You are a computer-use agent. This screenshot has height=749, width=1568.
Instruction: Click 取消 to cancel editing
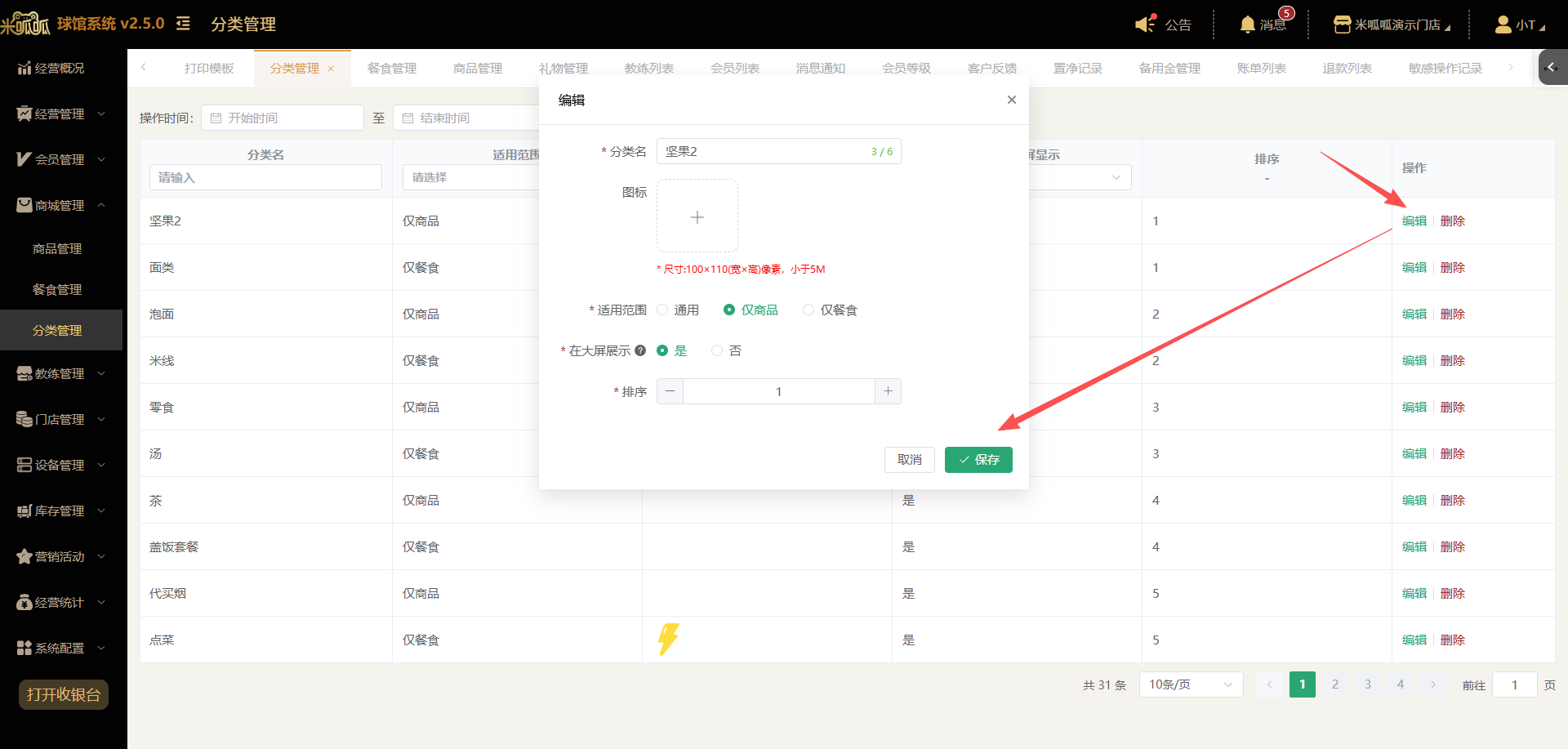pyautogui.click(x=910, y=460)
